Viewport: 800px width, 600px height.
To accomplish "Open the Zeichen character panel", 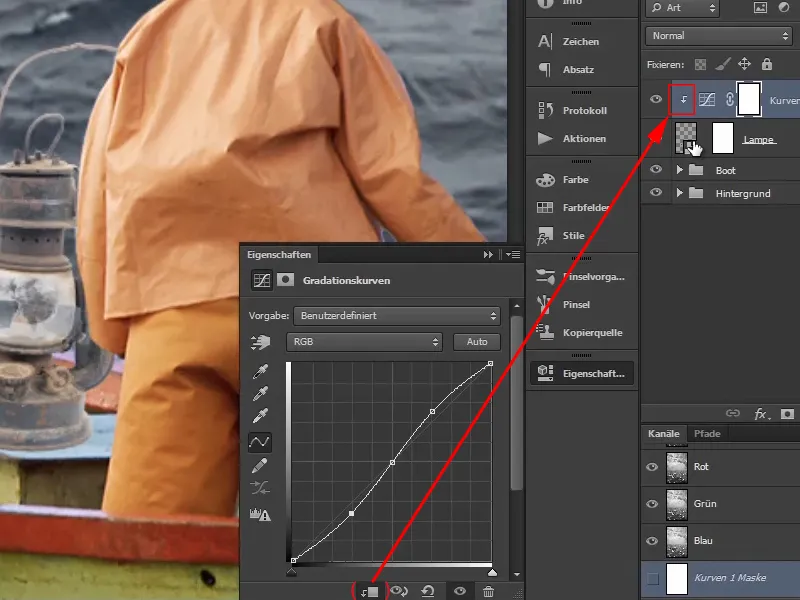I will coord(582,41).
